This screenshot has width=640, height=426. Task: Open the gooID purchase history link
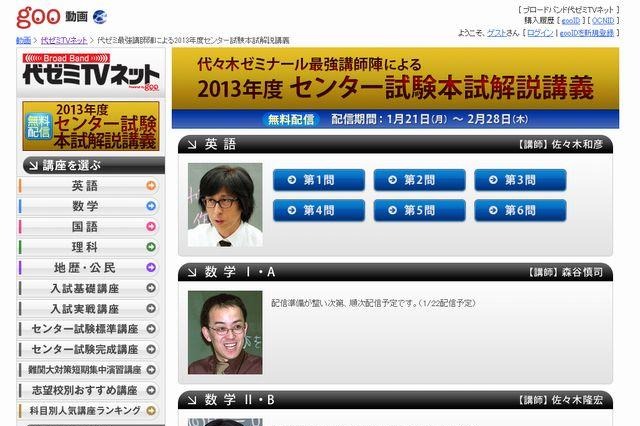(571, 20)
